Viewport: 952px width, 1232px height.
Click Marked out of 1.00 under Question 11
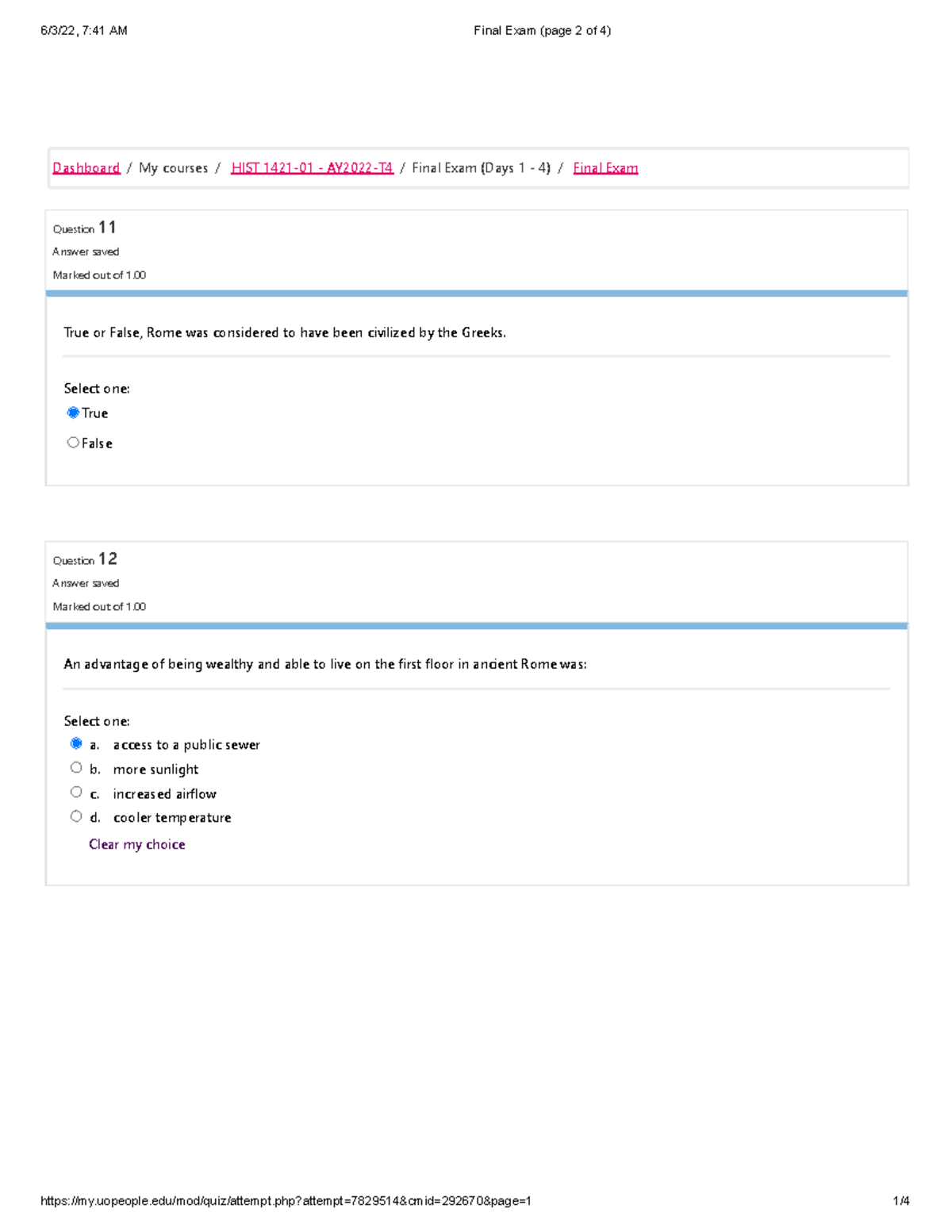click(99, 275)
